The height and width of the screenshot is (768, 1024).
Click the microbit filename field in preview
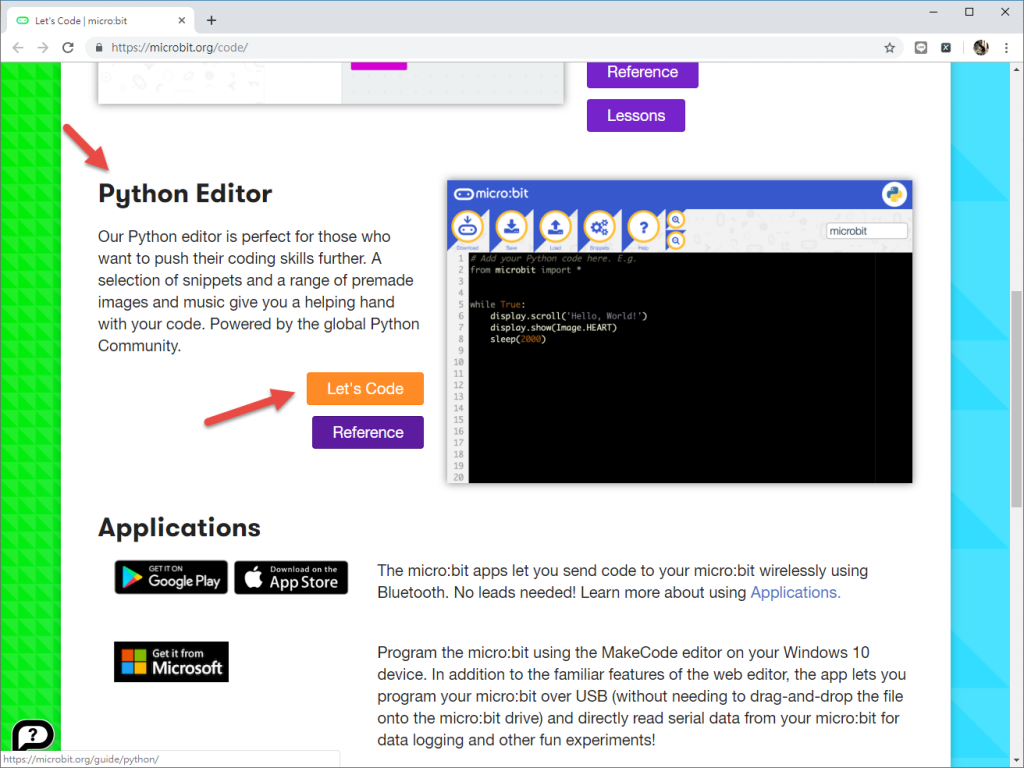point(867,231)
